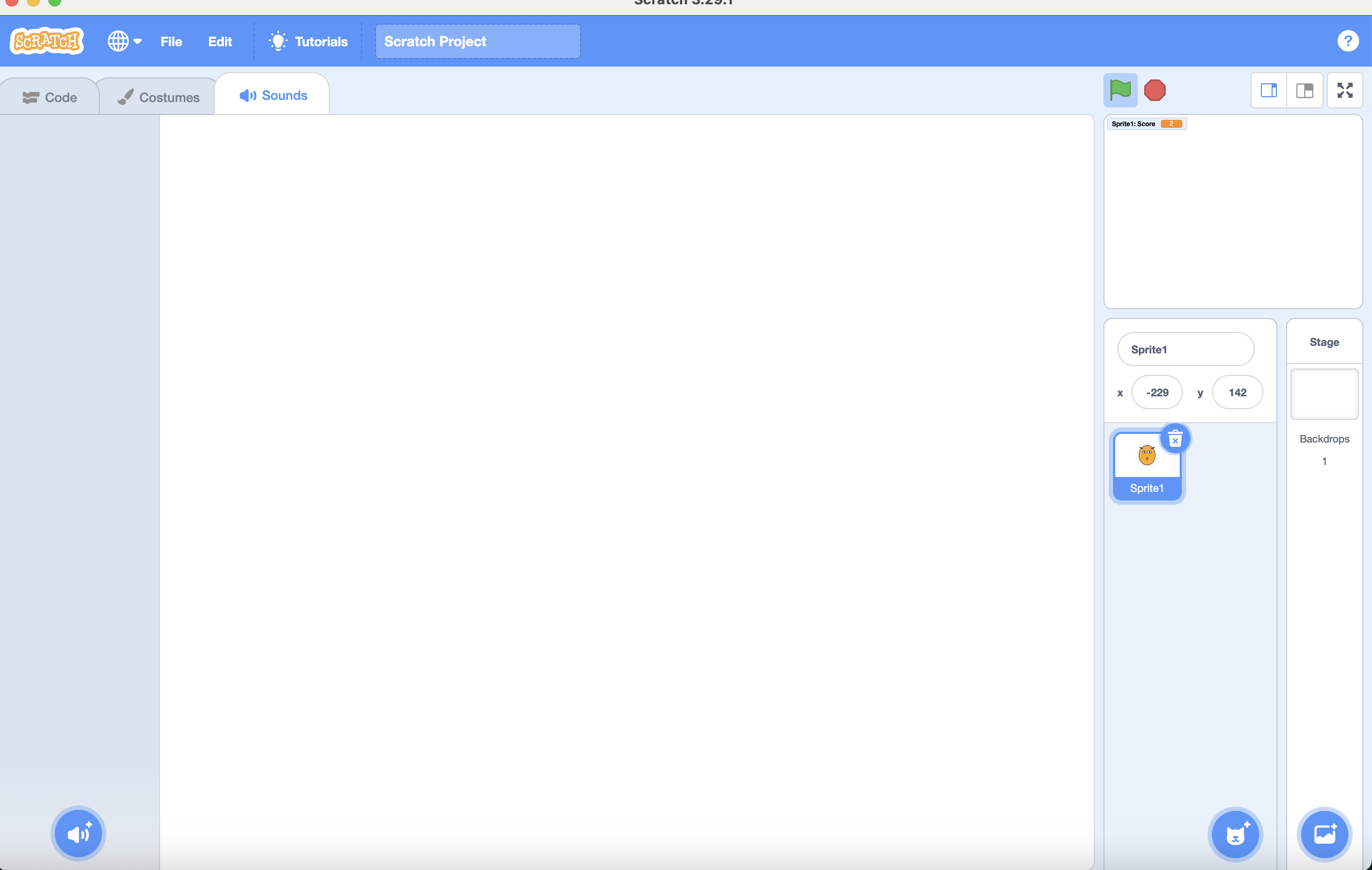The height and width of the screenshot is (870, 1372).
Task: Select the Sprite1: Score variable display
Action: (1146, 123)
